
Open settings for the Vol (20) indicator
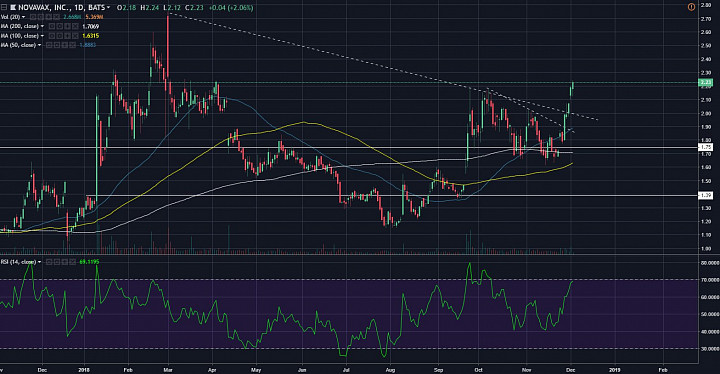pos(41,17)
